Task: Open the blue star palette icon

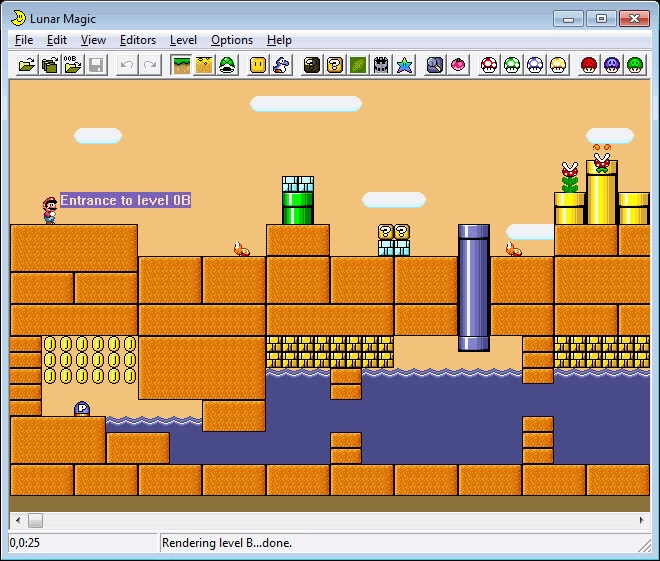Action: coord(404,65)
